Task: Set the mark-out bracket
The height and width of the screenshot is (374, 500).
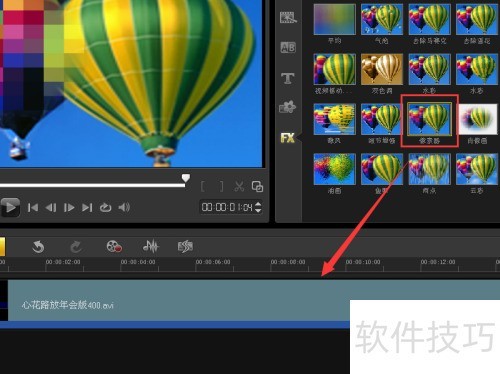Action: coord(221,186)
